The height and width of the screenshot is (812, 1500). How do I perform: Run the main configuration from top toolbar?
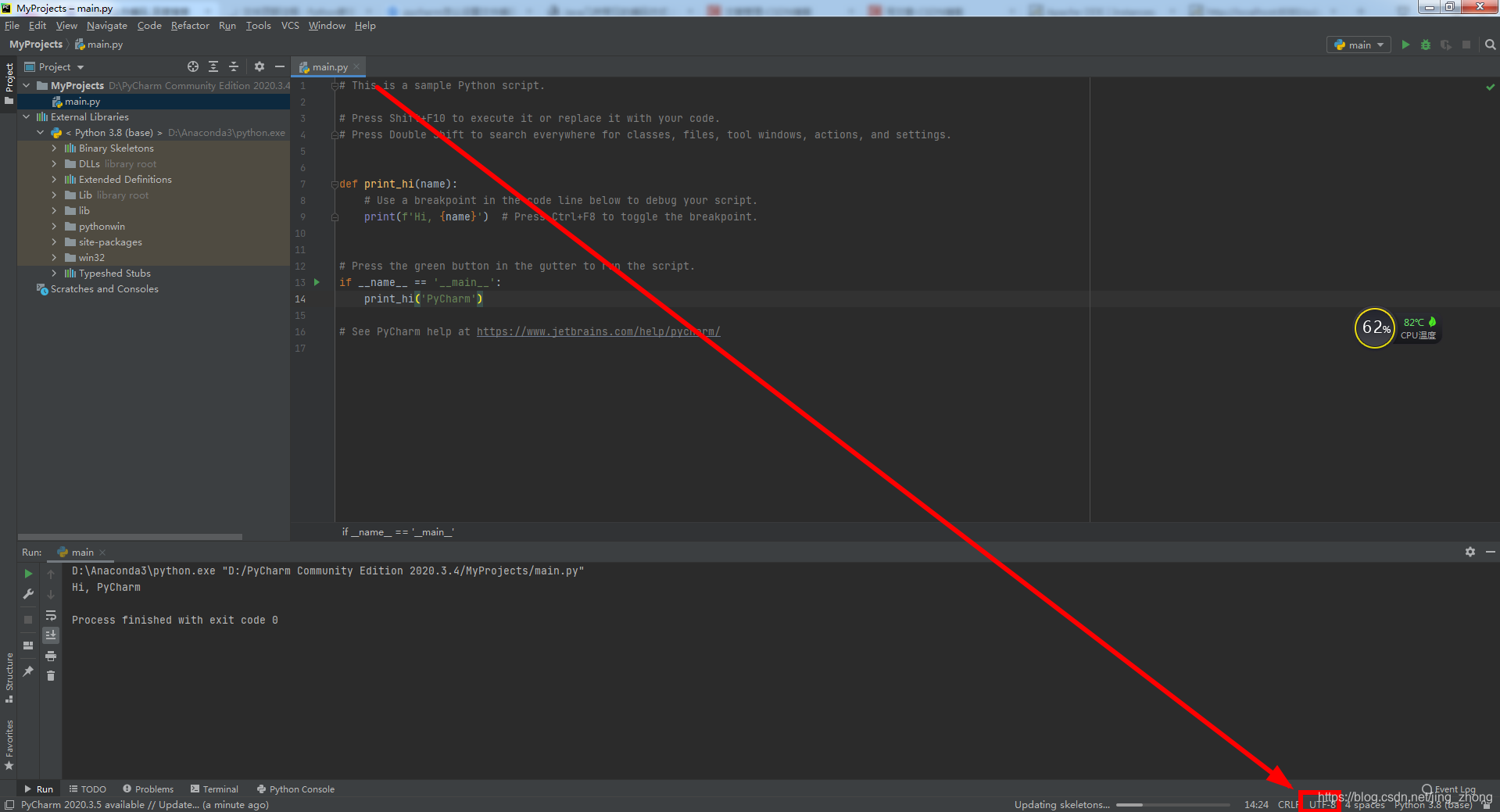tap(1405, 45)
